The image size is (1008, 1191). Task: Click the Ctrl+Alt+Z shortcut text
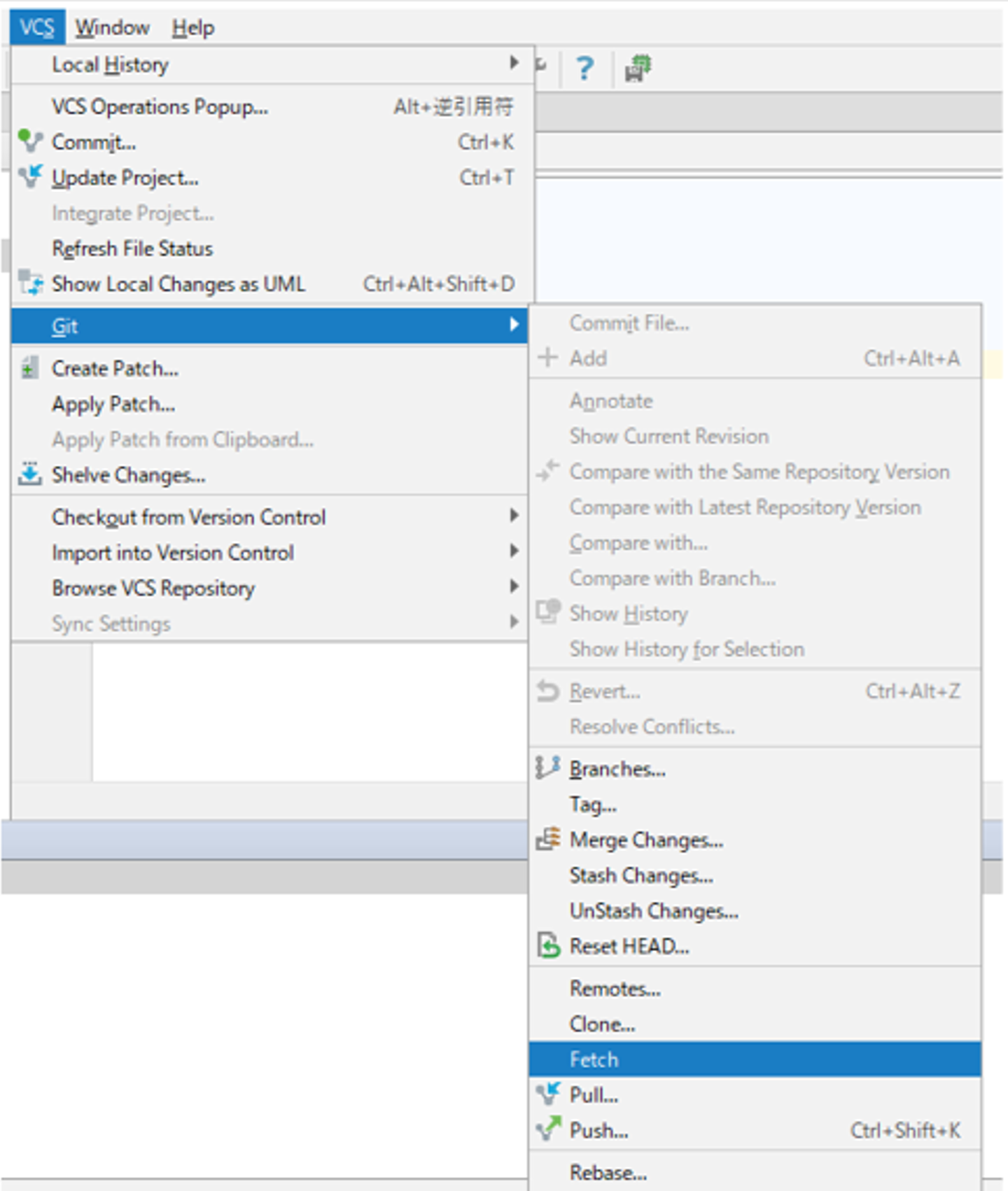(x=913, y=691)
